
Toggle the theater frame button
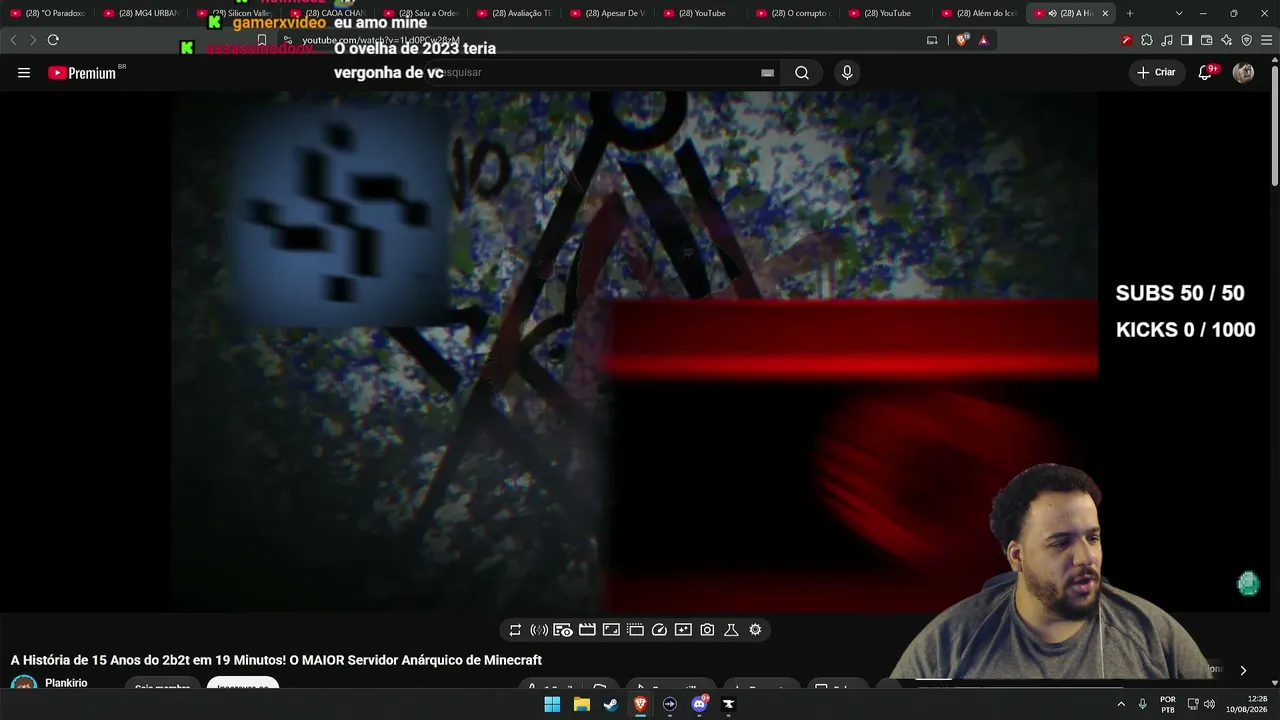coord(635,630)
